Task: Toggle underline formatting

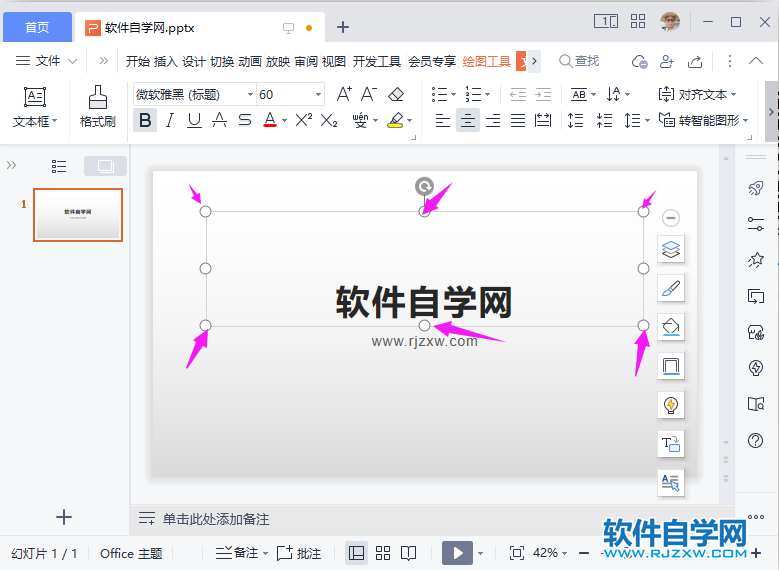Action: point(194,120)
